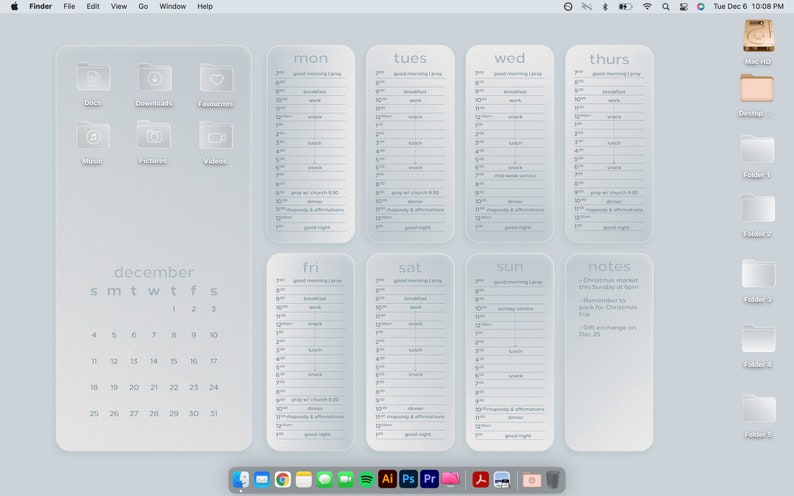Open the Go menu
Image resolution: width=794 pixels, height=496 pixels.
click(x=143, y=7)
